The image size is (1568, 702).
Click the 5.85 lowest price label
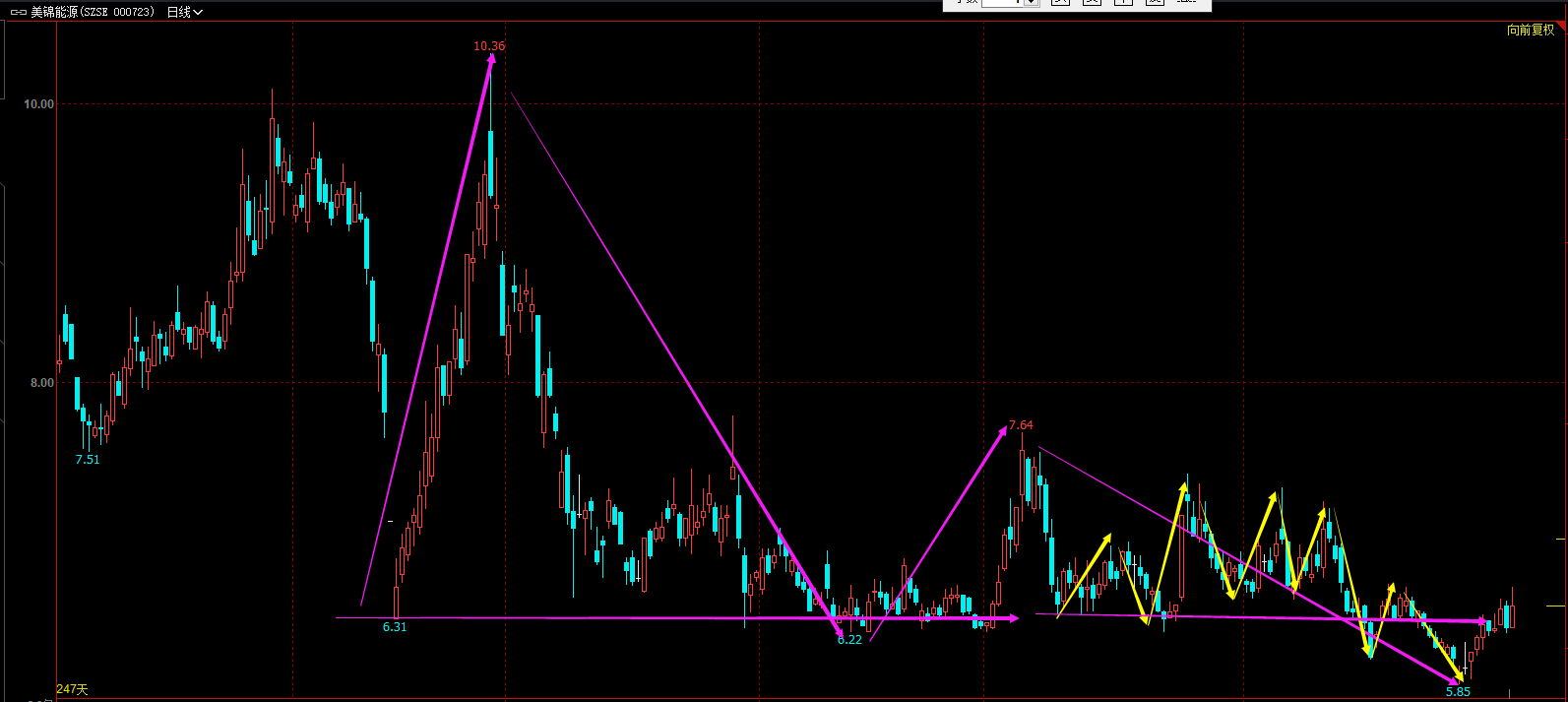point(1458,692)
